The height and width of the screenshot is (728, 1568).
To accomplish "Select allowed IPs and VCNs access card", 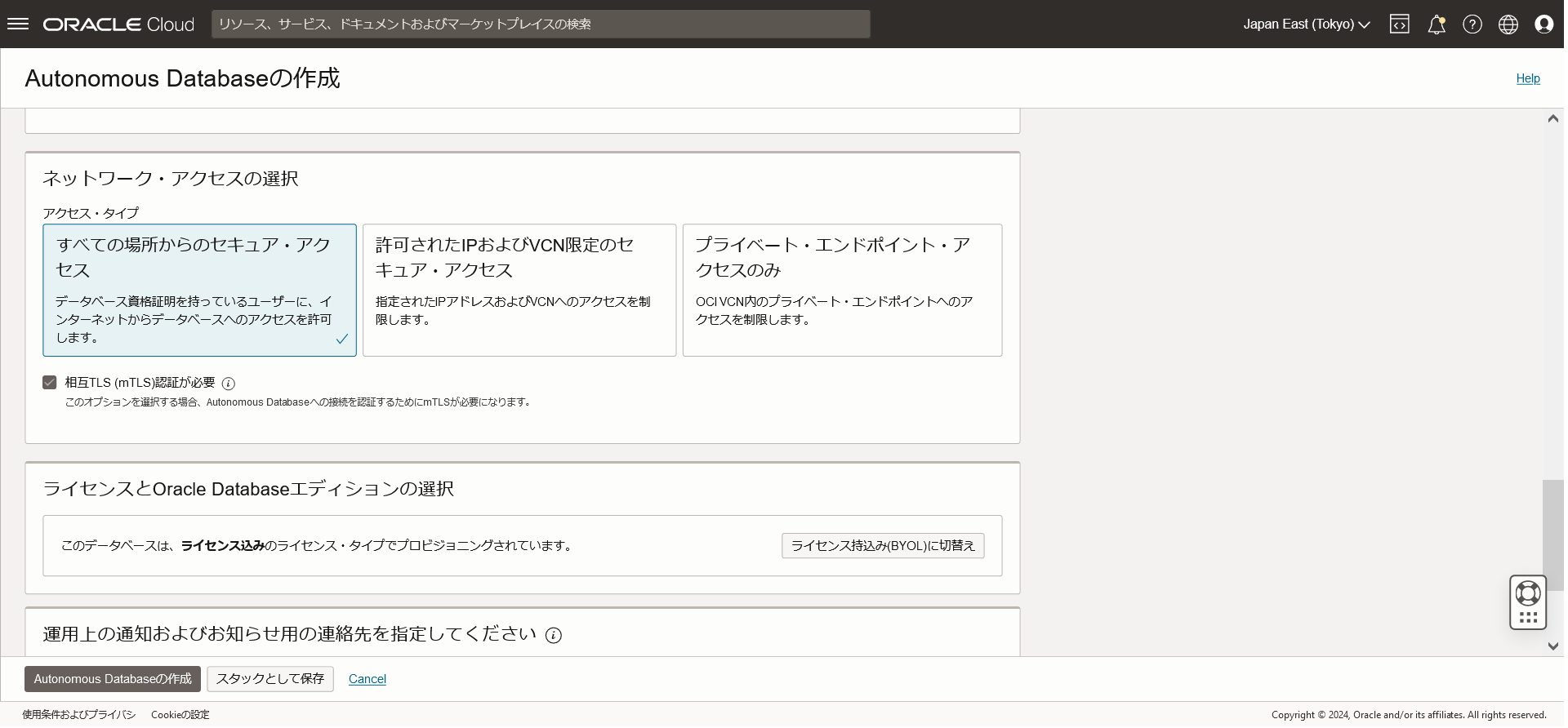I will 519,291.
